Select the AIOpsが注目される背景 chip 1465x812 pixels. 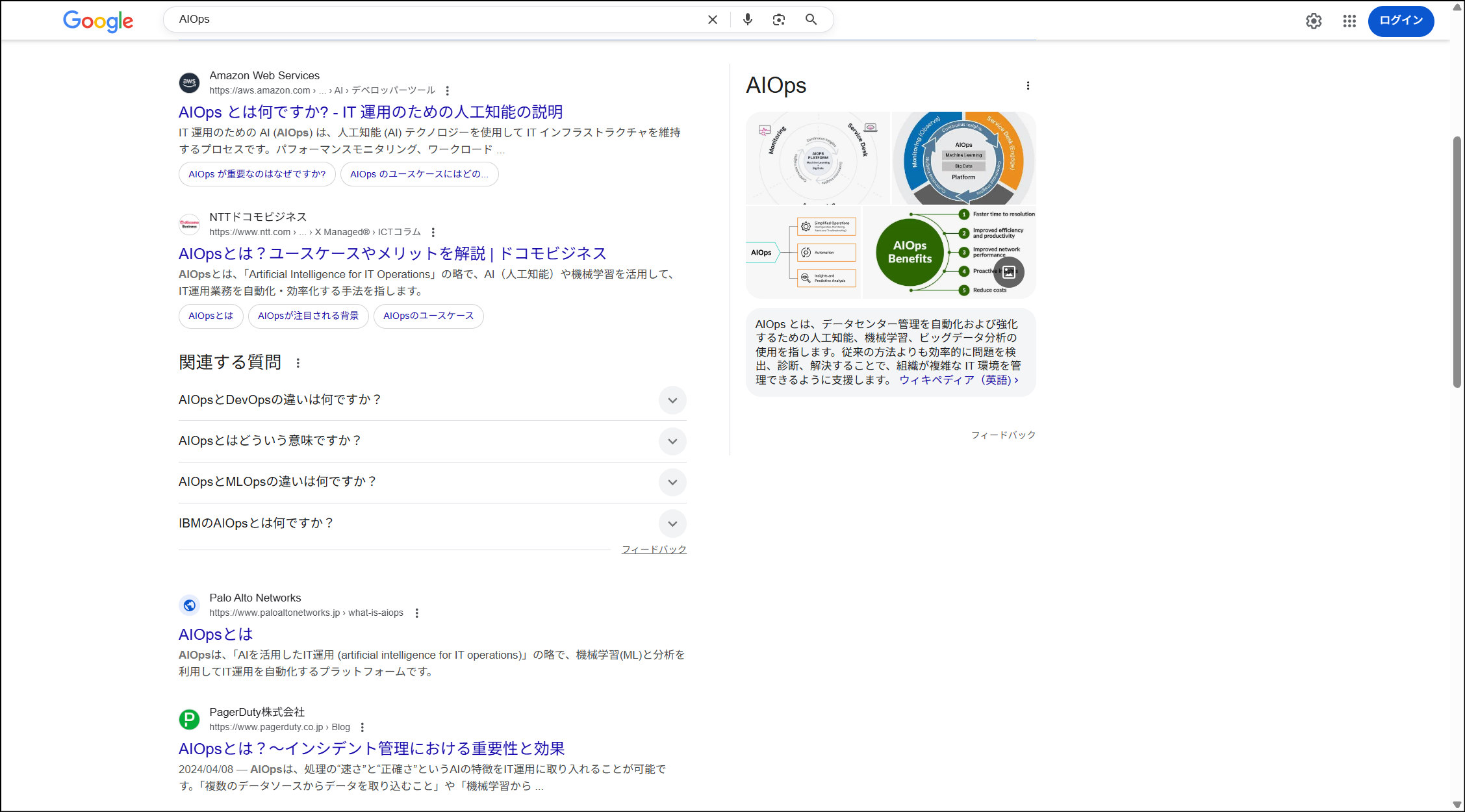coord(308,316)
